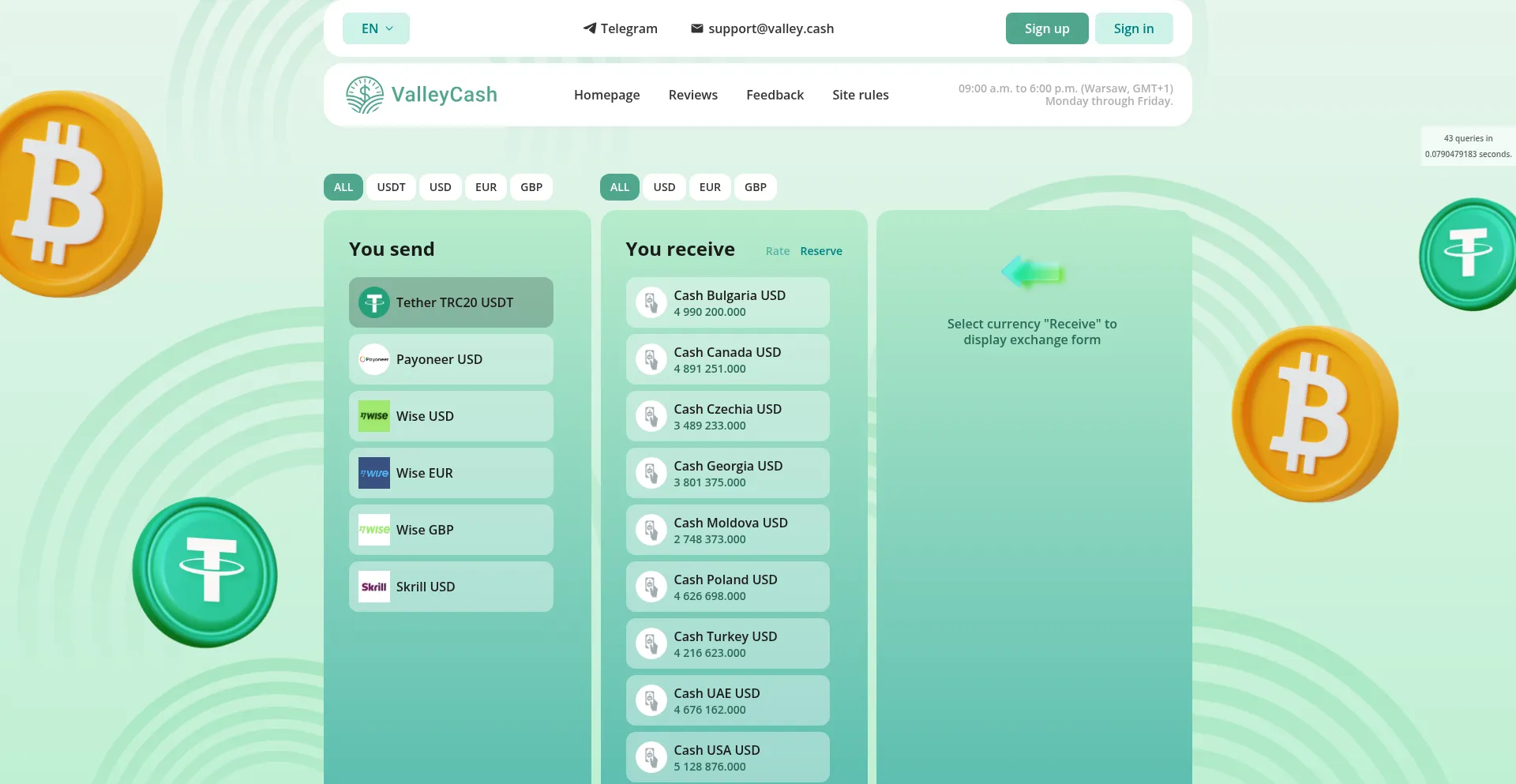
Task: Click the Telegram paper plane icon
Action: point(589,28)
